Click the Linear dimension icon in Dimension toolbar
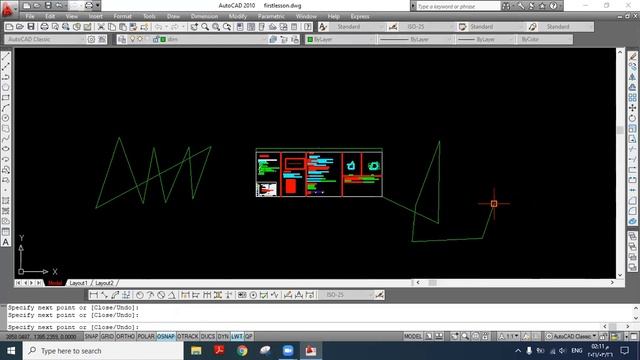640x360 pixels. [93, 295]
